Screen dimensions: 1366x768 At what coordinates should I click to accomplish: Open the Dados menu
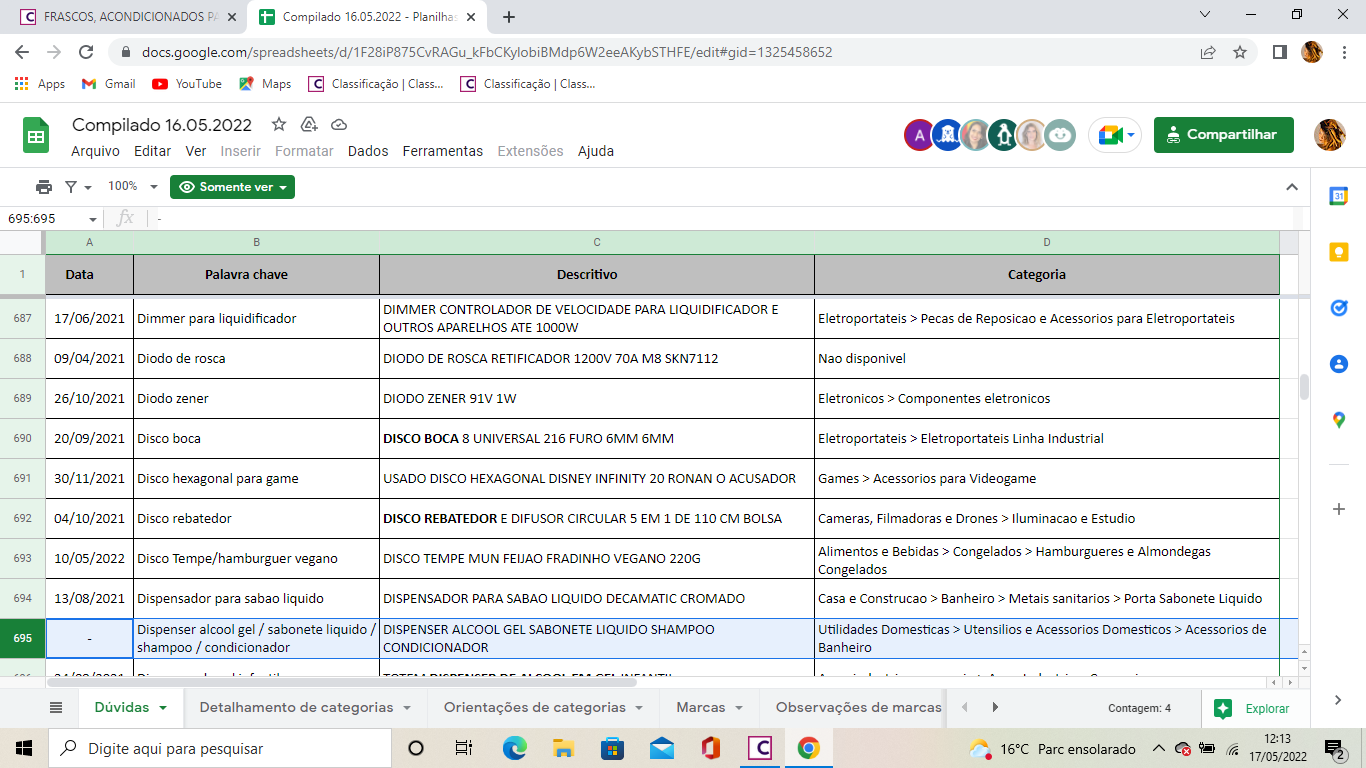[x=368, y=151]
